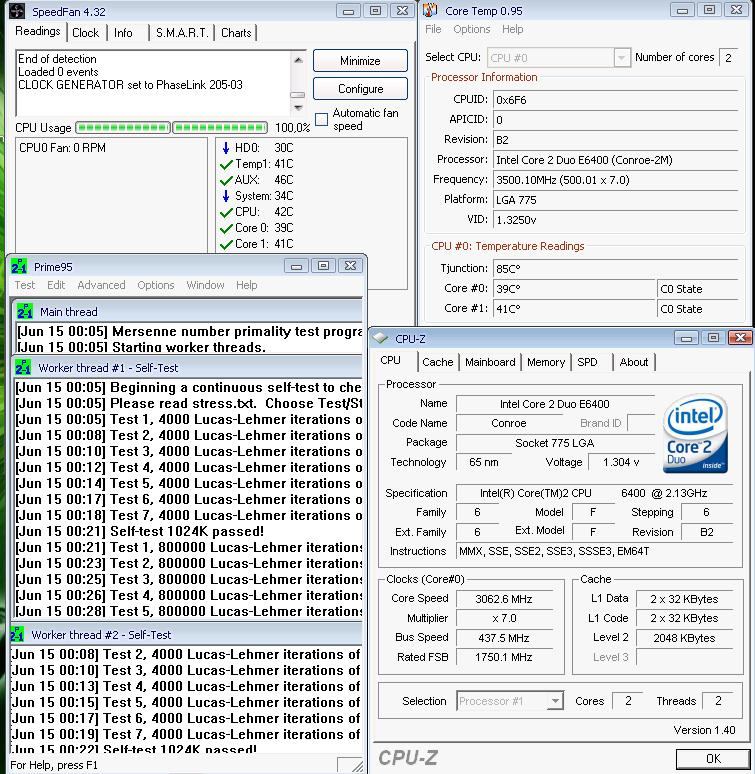Click the Tjunction 85C value field
Viewport: 755px width, 774px height.
(x=615, y=269)
